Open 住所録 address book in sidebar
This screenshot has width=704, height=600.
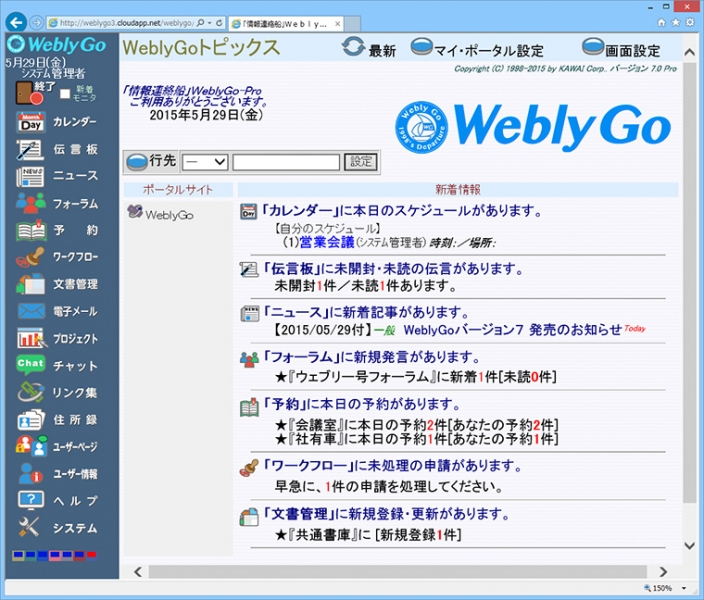57,420
